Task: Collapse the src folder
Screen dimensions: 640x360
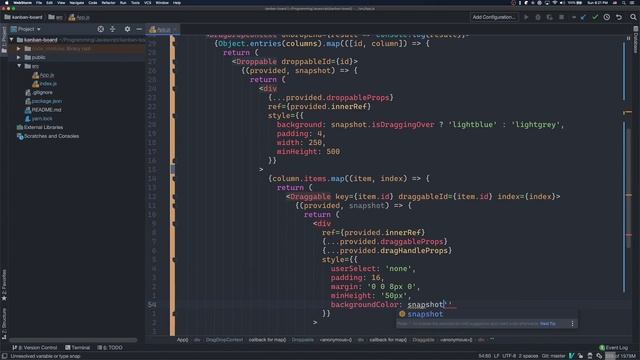Action: (x=19, y=66)
